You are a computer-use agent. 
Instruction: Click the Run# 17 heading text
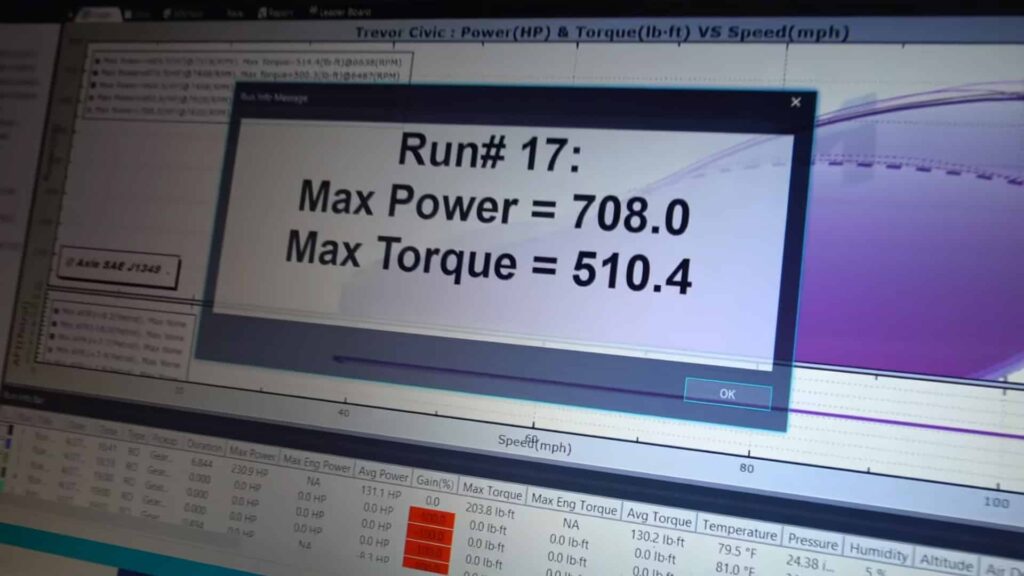click(x=489, y=152)
